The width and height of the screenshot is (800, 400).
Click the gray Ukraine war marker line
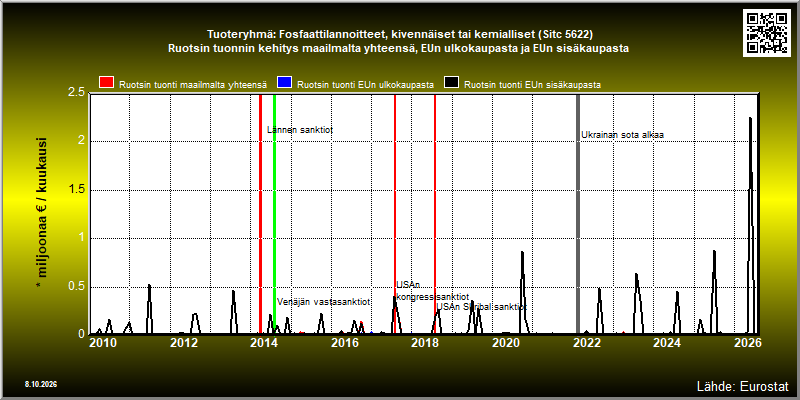pyautogui.click(x=578, y=214)
